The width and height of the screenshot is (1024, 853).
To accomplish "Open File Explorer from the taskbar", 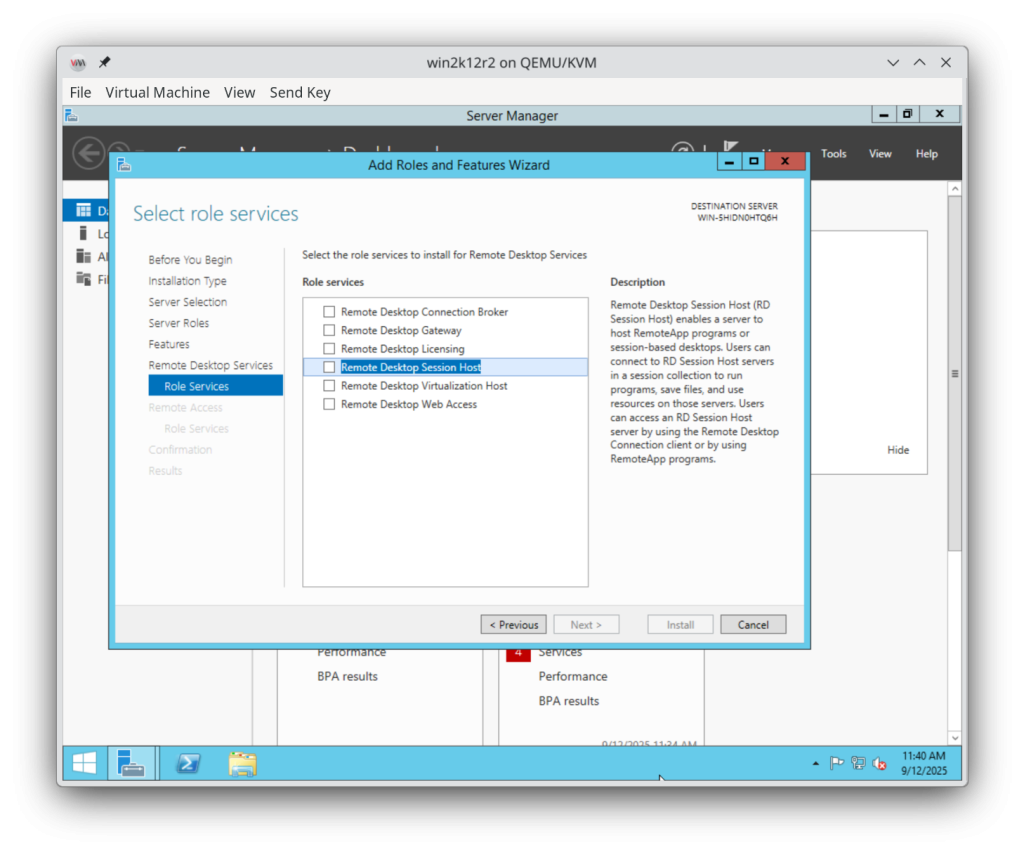I will 242,763.
